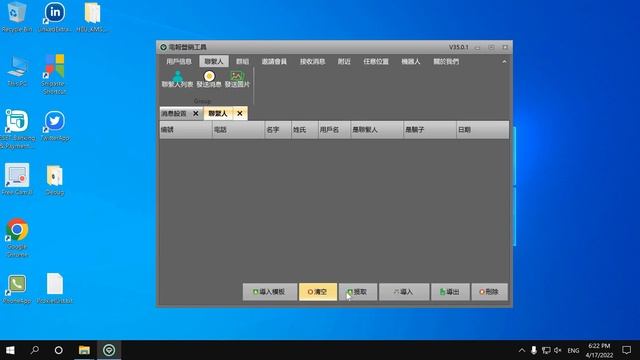Launch the PhoneApp desktop shortcut

[x=17, y=289]
